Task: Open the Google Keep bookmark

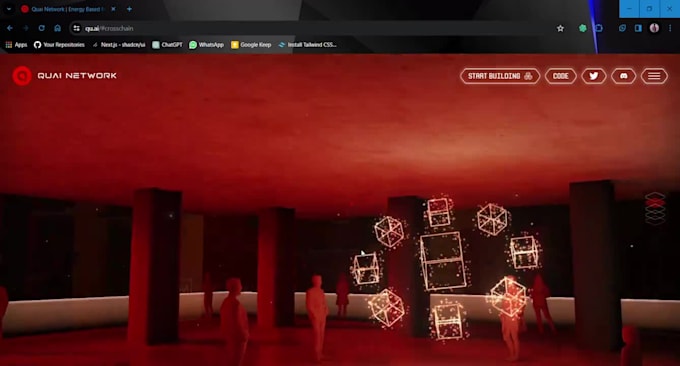Action: tap(251, 45)
